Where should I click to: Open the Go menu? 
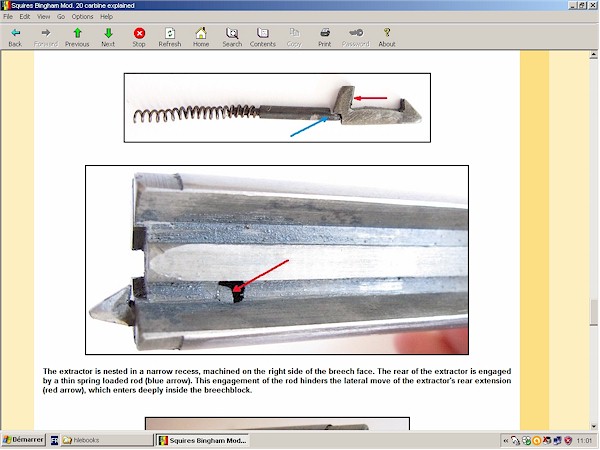61,16
